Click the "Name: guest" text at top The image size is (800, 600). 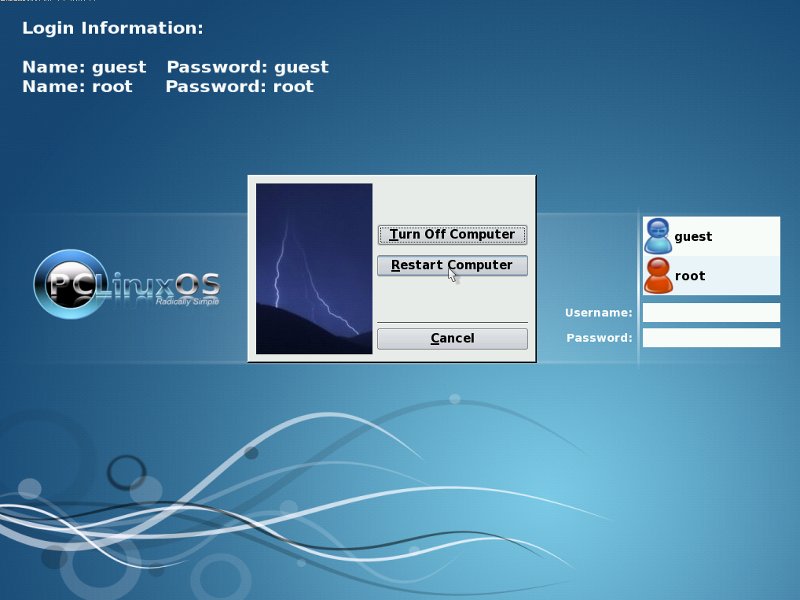pos(84,67)
